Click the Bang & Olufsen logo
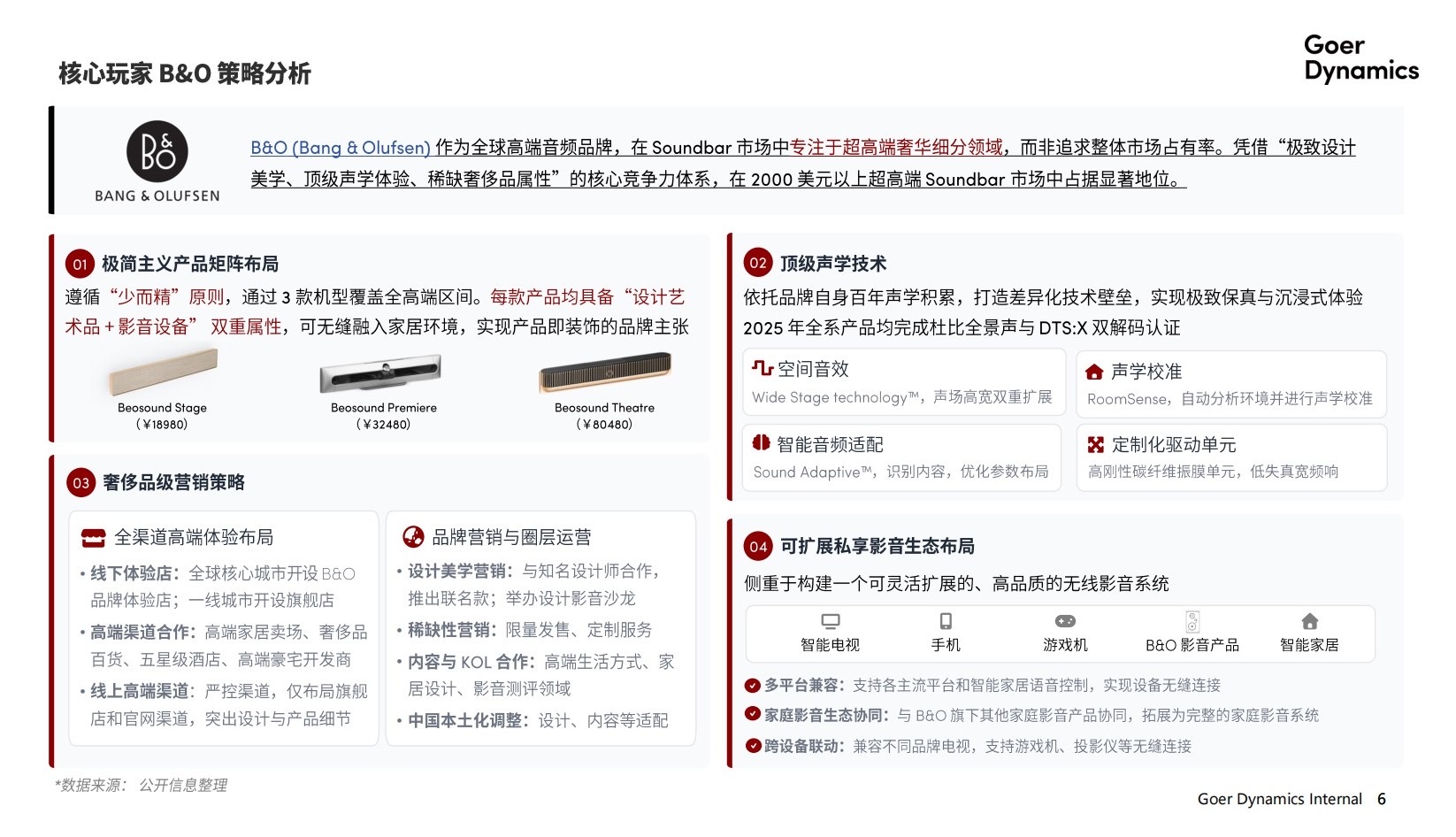The image size is (1456, 837). [157, 162]
